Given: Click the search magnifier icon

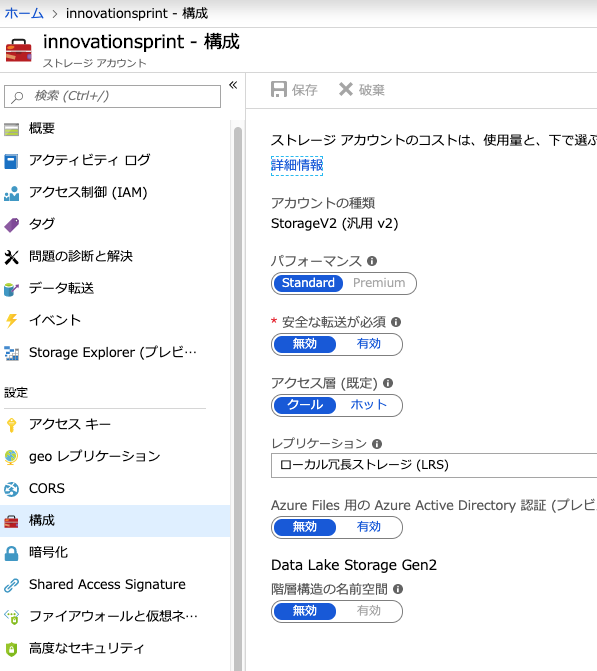Looking at the screenshot, I should [x=17, y=97].
